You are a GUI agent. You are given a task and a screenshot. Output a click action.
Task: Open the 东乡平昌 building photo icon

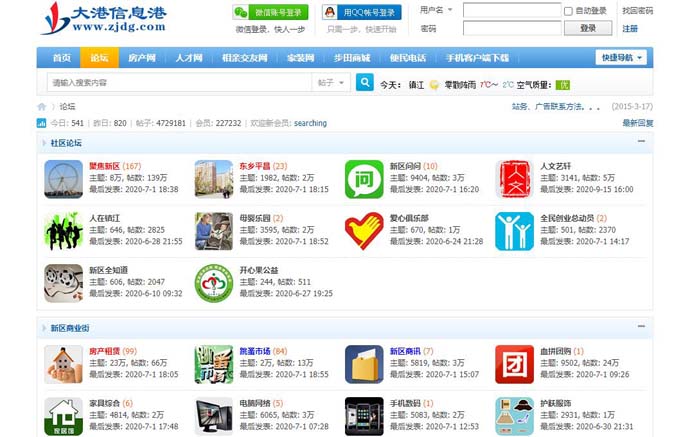(x=214, y=179)
